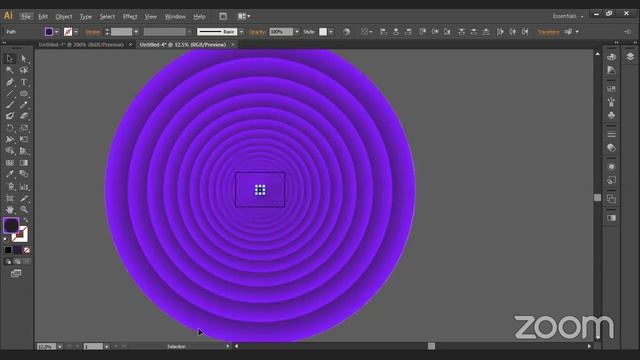Open the fill color dropdown arrow
Screen dimensions: 640x360
pos(57,32)
